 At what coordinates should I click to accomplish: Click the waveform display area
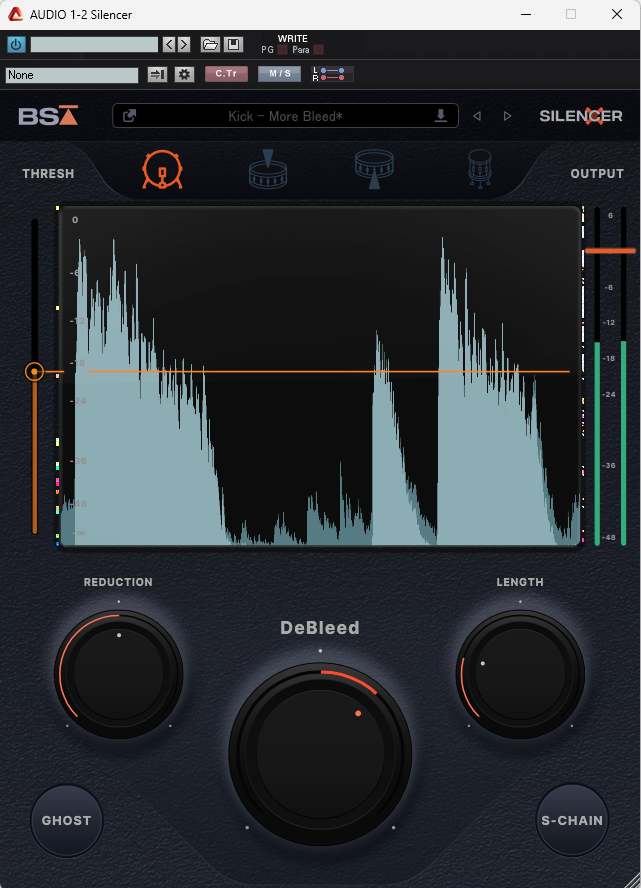point(320,376)
